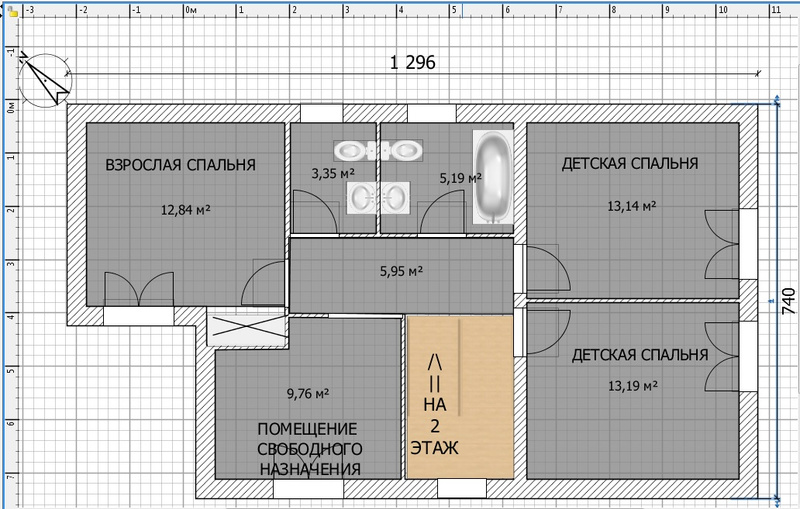Select the right toilet near the bathtub room

pyautogui.click(x=401, y=150)
